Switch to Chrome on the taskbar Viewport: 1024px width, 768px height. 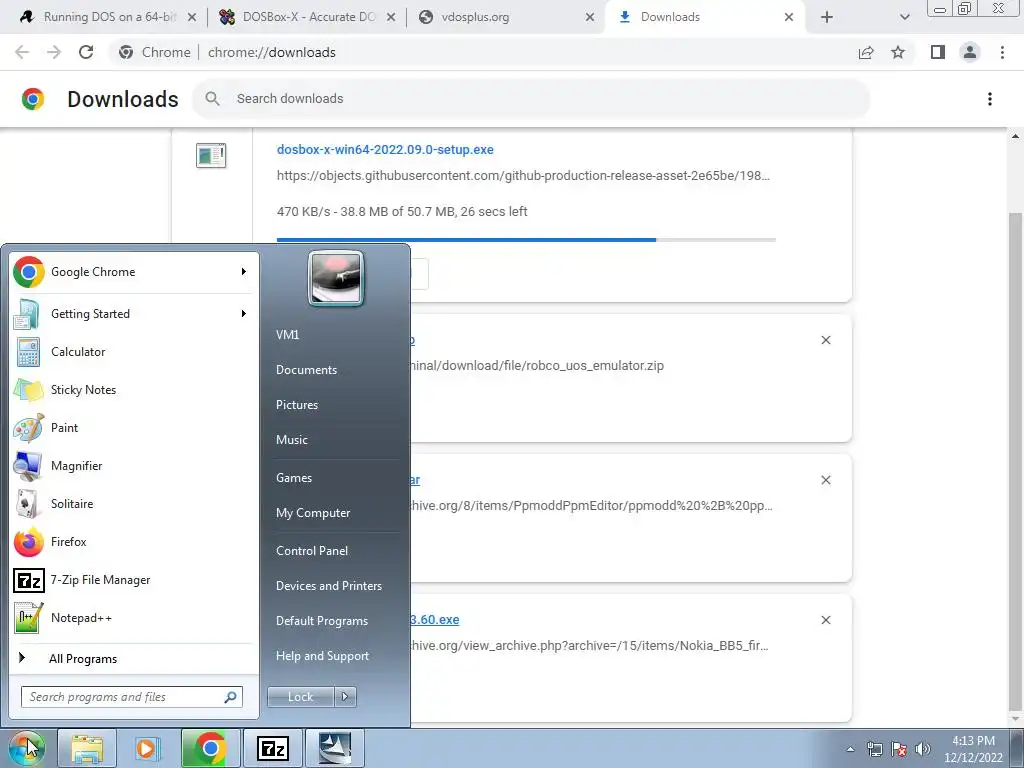(210, 748)
